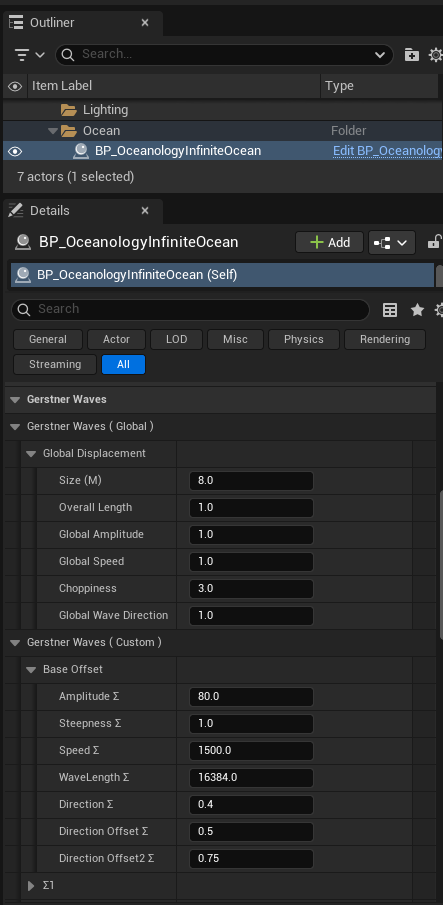Screen dimensions: 443x905
Task: Open the Edit BP_Oceanology blueprint link
Action: (388, 151)
